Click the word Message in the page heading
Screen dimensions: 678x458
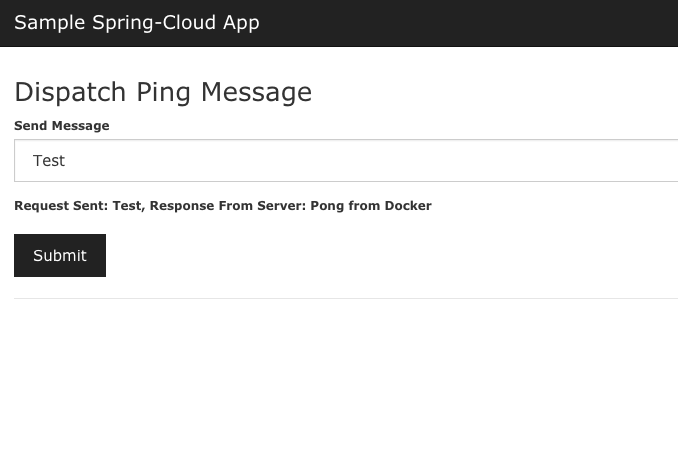coord(256,92)
